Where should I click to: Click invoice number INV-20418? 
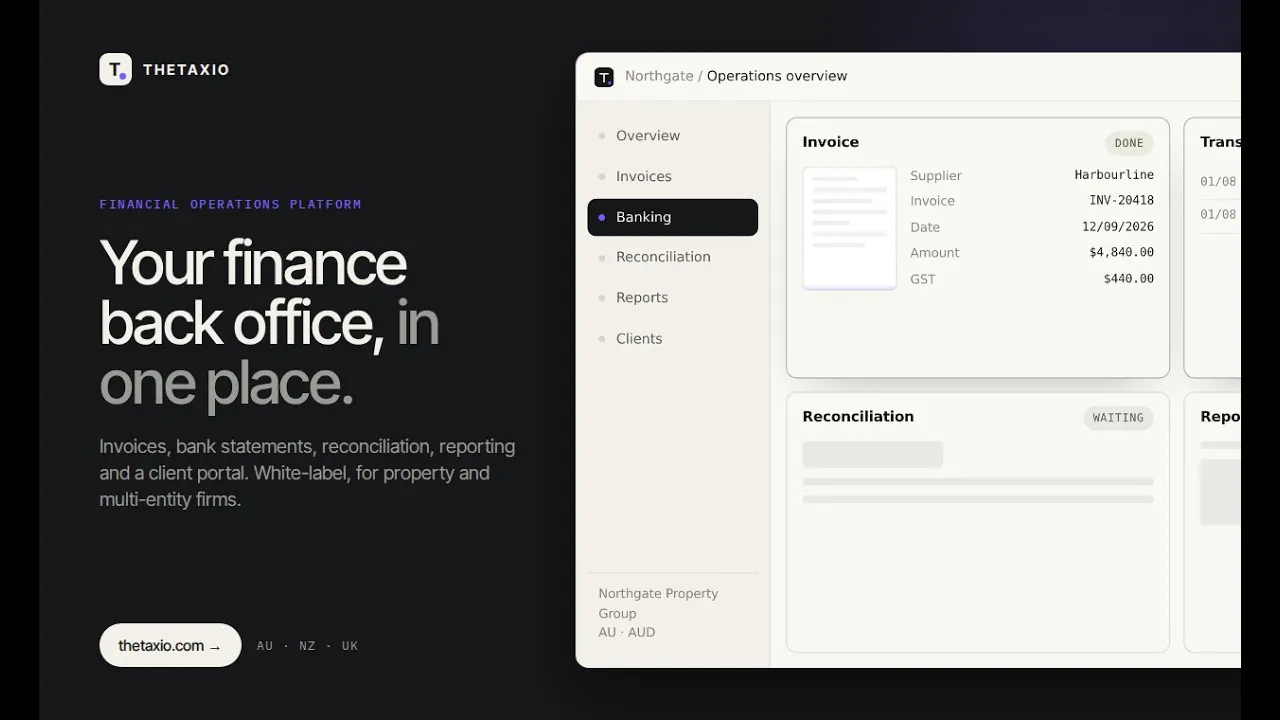point(1121,201)
